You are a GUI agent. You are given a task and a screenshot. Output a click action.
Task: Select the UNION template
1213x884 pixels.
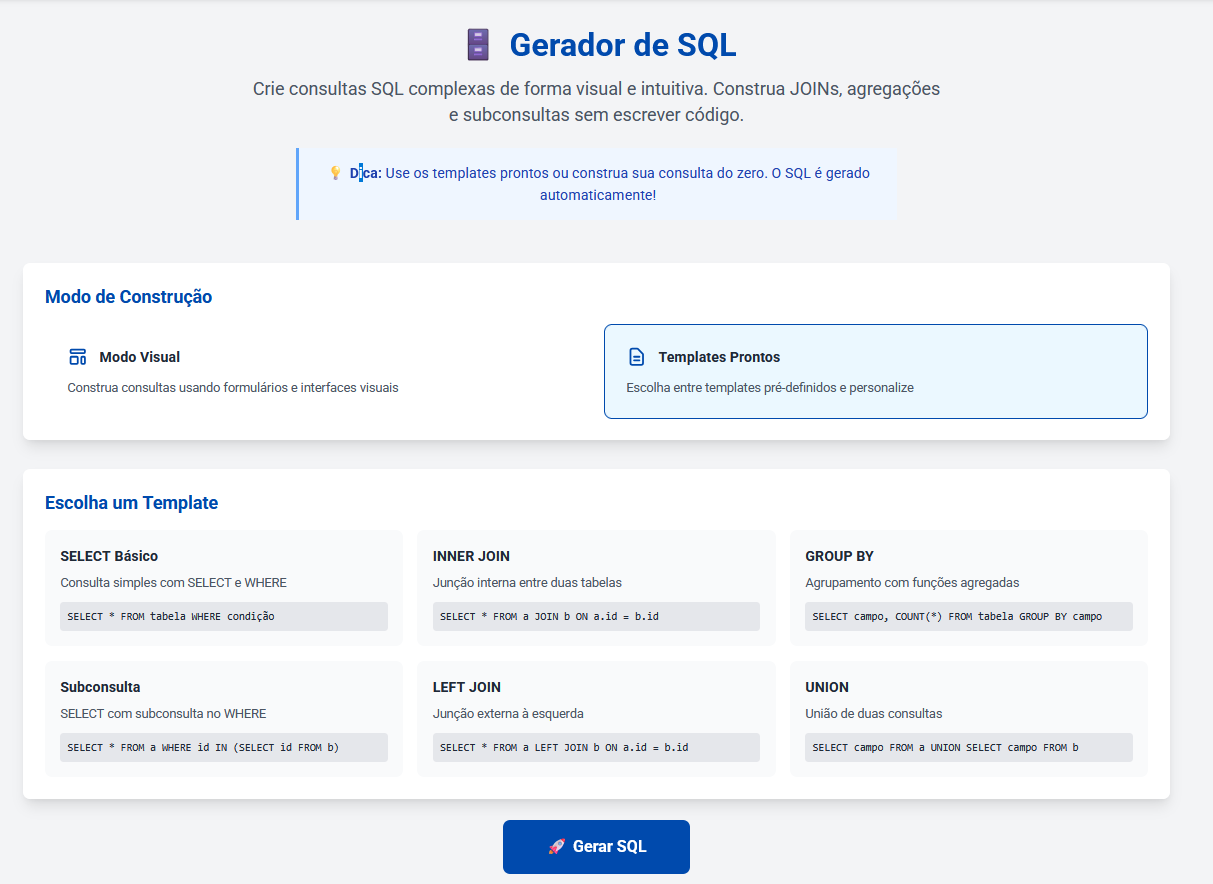tap(968, 718)
